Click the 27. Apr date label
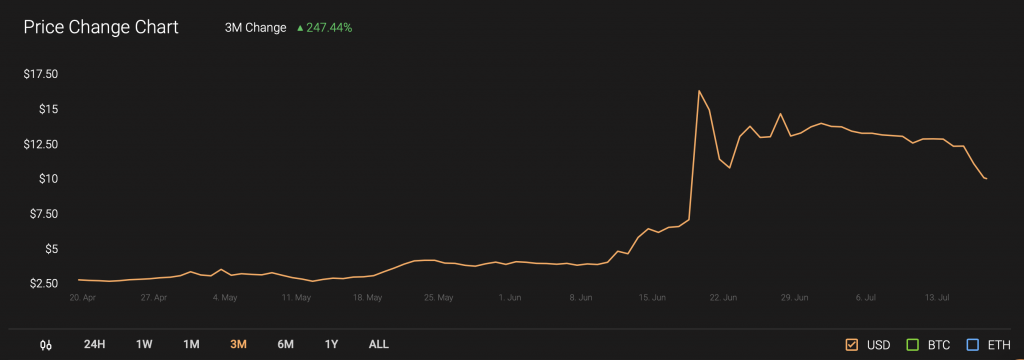 153,298
